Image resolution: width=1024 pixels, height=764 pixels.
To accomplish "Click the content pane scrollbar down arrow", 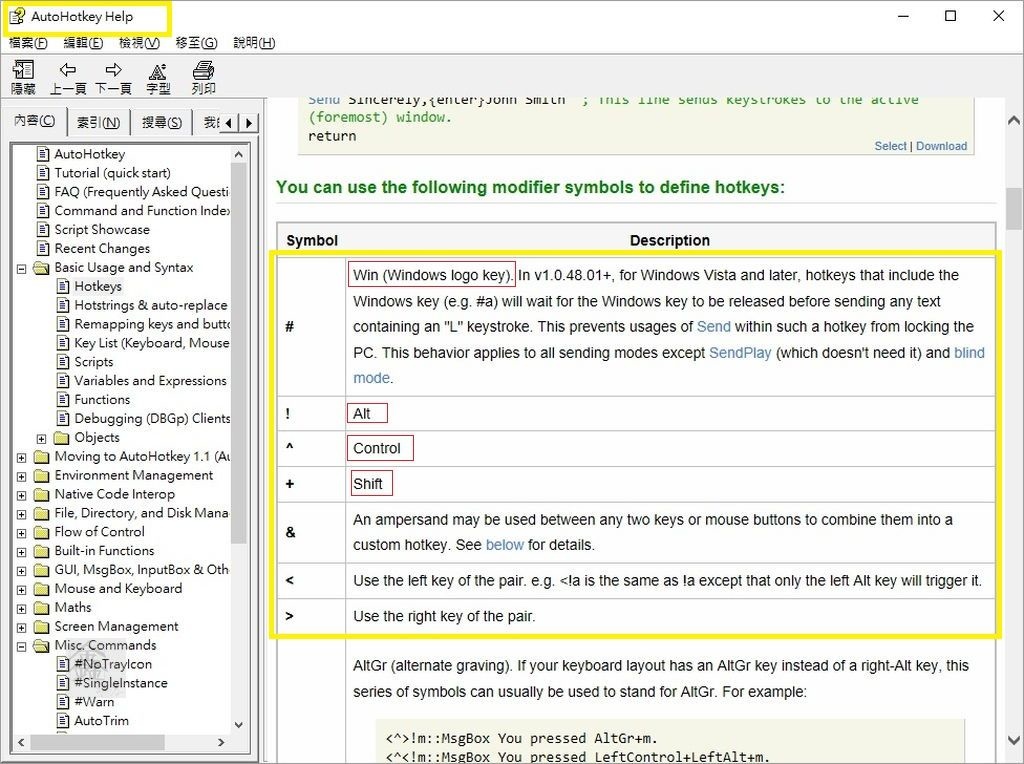I will pos(1014,741).
